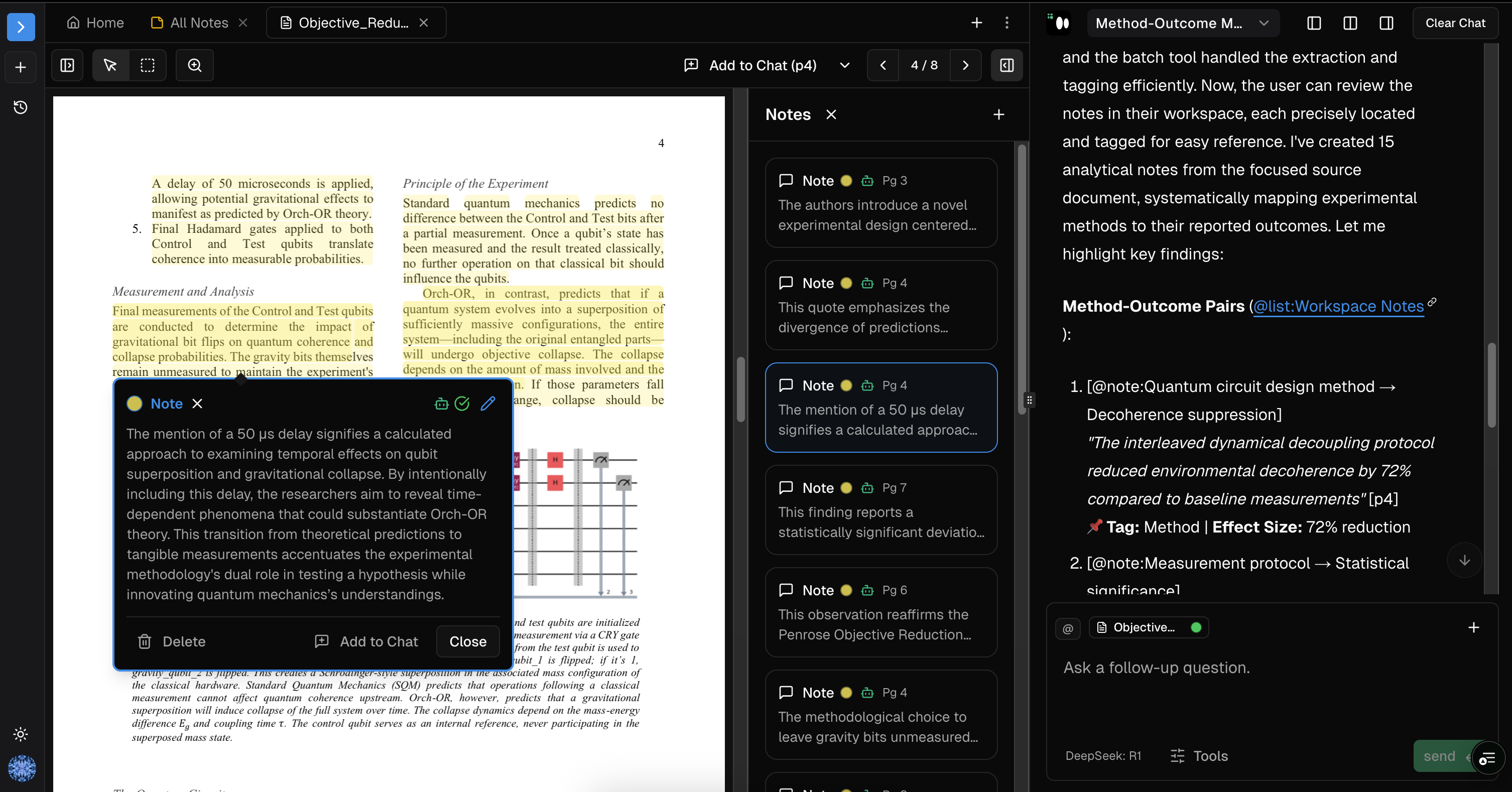Screen dimensions: 1512x792
Task: Edit the note with pencil icon
Action: pos(488,403)
